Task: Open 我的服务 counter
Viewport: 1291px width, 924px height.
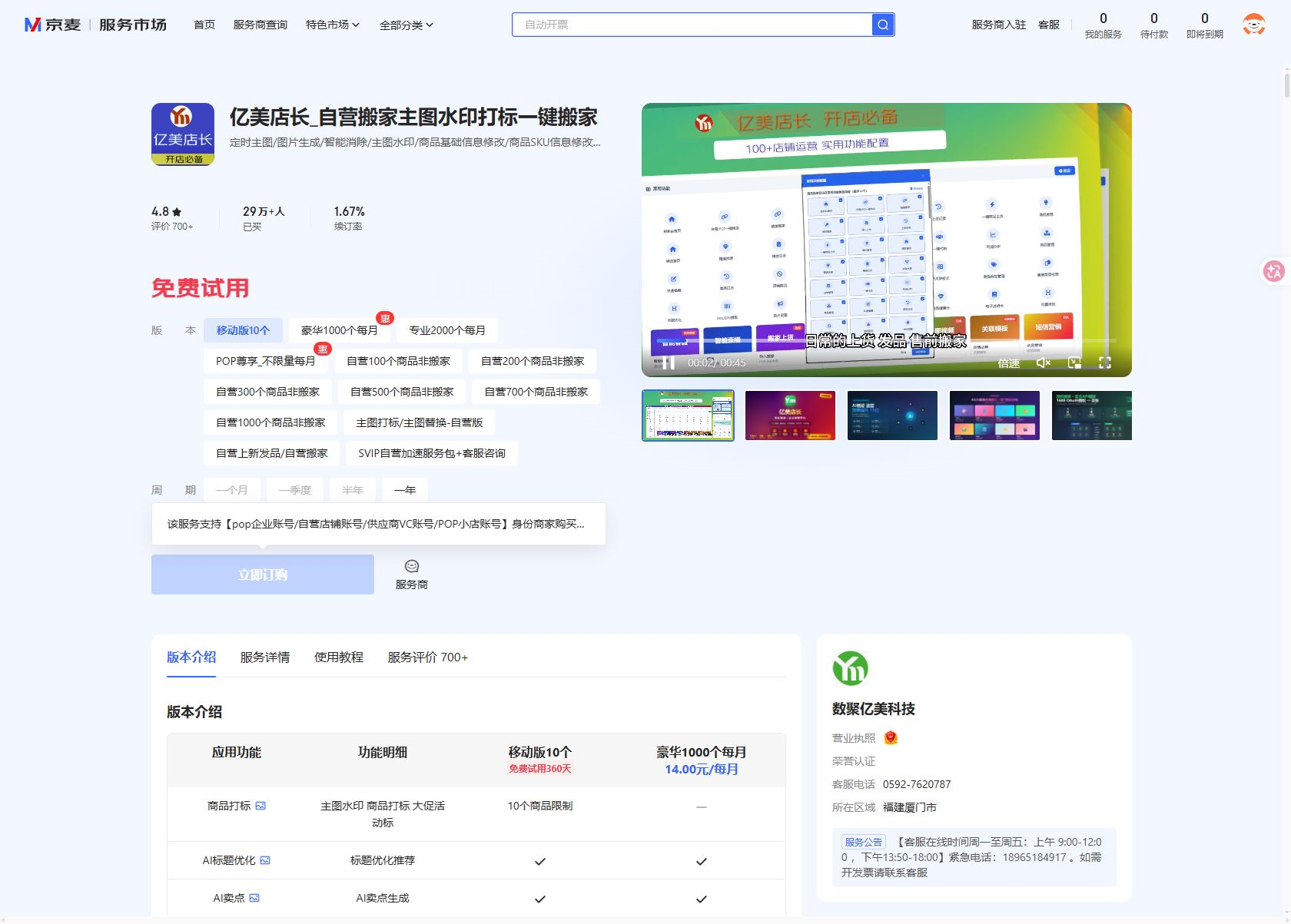Action: tap(1103, 25)
